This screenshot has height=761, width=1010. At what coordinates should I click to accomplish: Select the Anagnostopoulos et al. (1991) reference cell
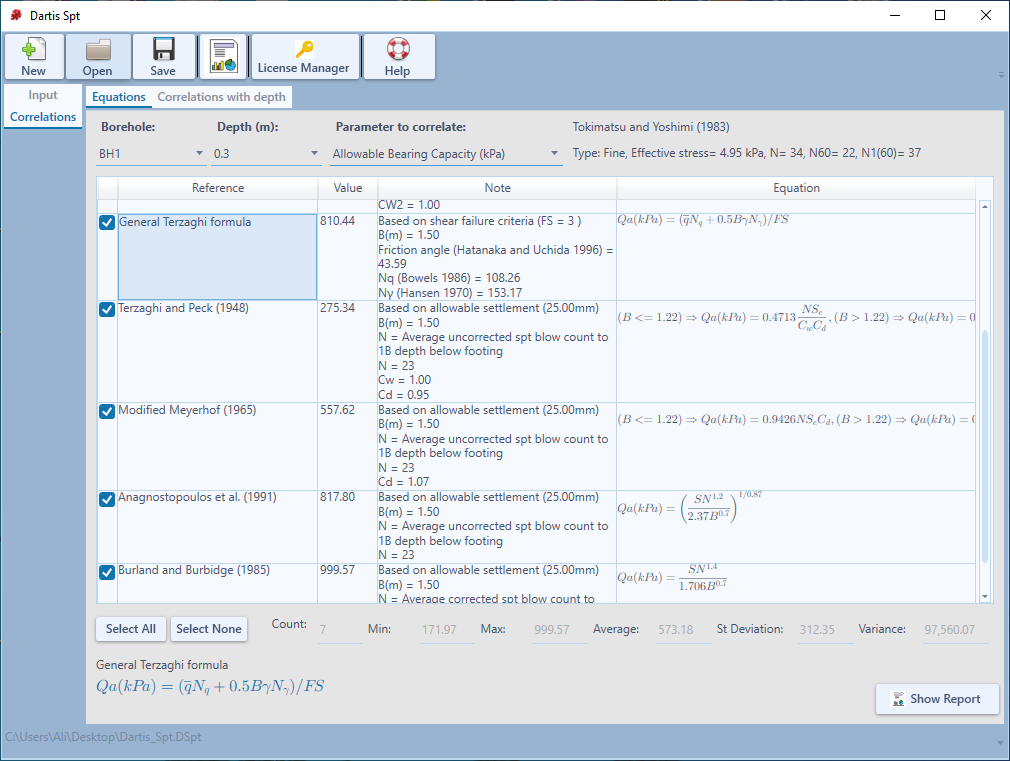tap(218, 526)
